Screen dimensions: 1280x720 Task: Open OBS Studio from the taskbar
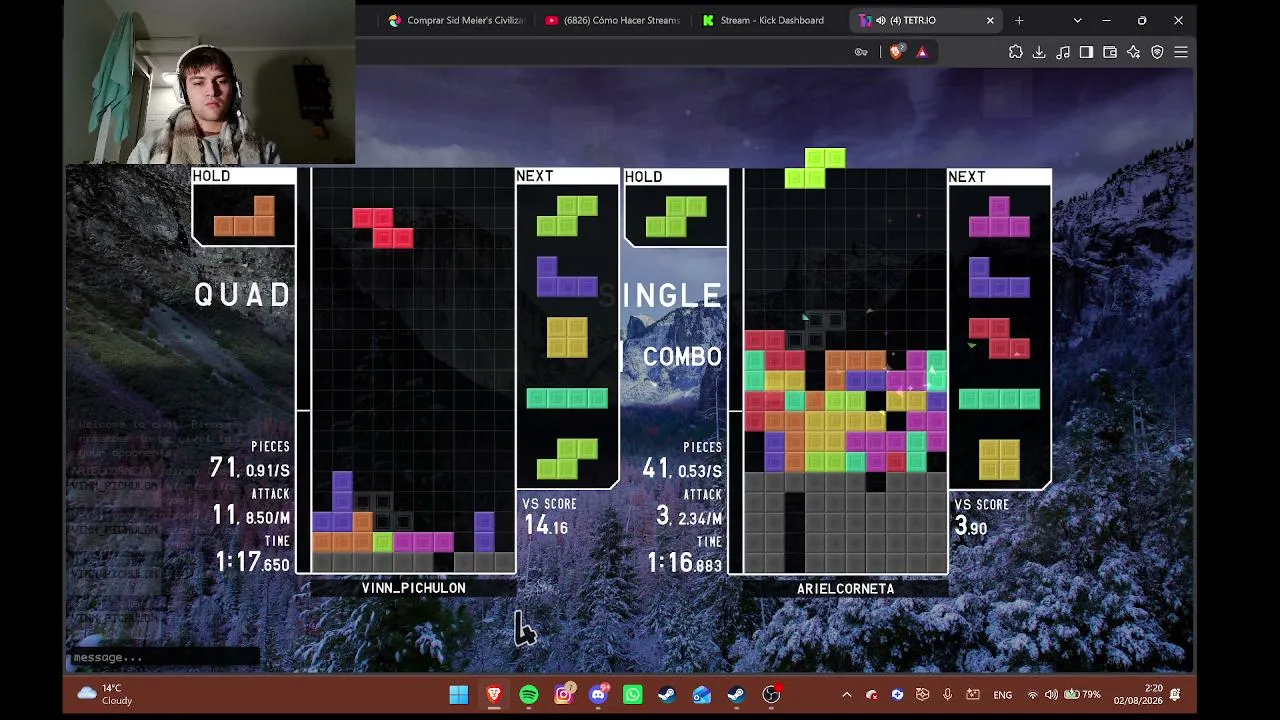771,694
